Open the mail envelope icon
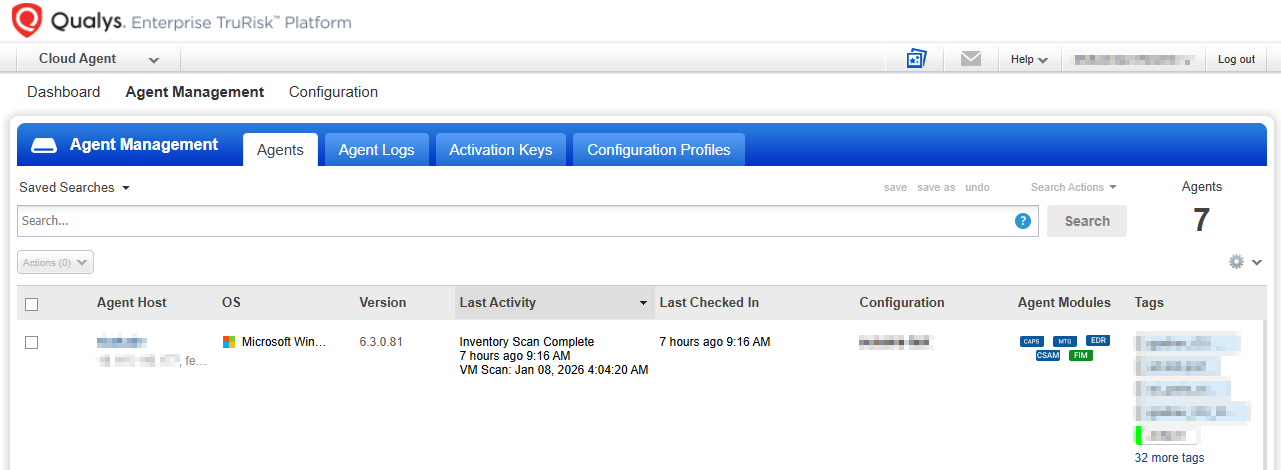This screenshot has width=1281, height=470. [x=970, y=59]
